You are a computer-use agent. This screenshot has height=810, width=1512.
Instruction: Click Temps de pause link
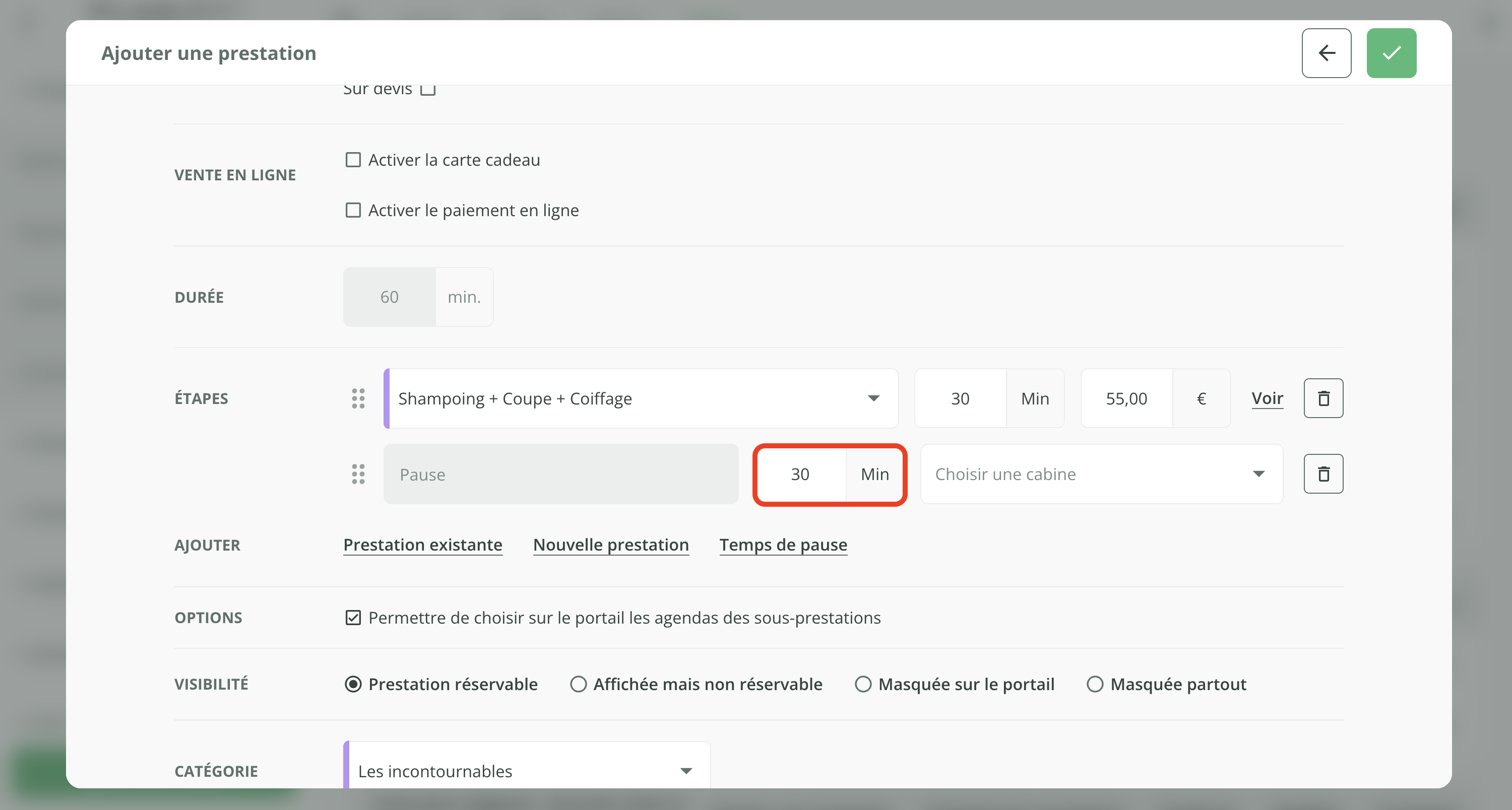click(x=783, y=545)
